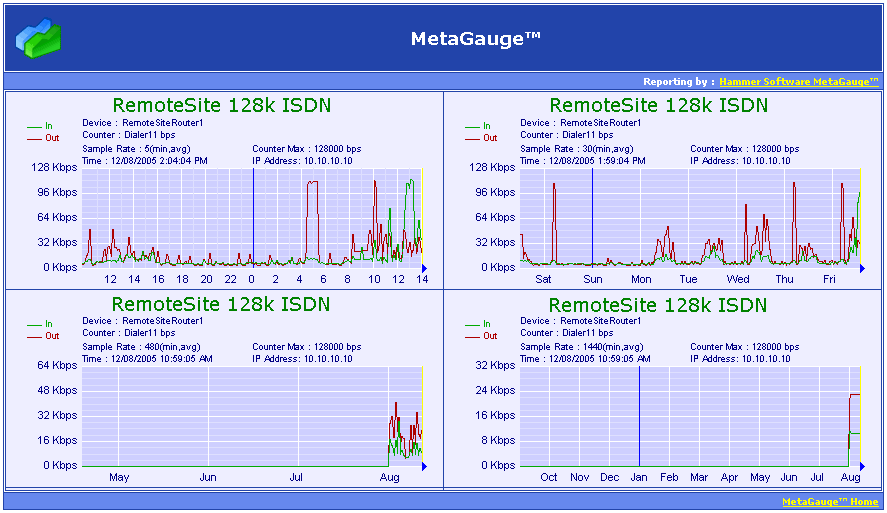Click the title of the 480-minute sample graph
Screen dimensions: 887x513
coord(221,304)
